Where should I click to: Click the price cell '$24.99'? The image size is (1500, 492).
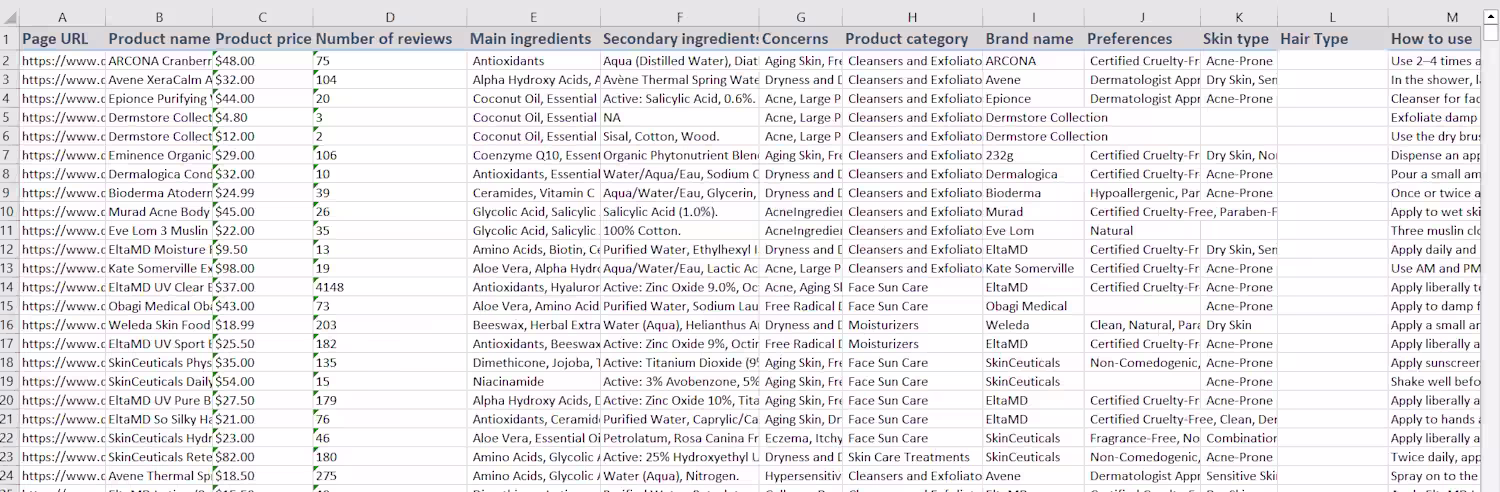tap(262, 193)
